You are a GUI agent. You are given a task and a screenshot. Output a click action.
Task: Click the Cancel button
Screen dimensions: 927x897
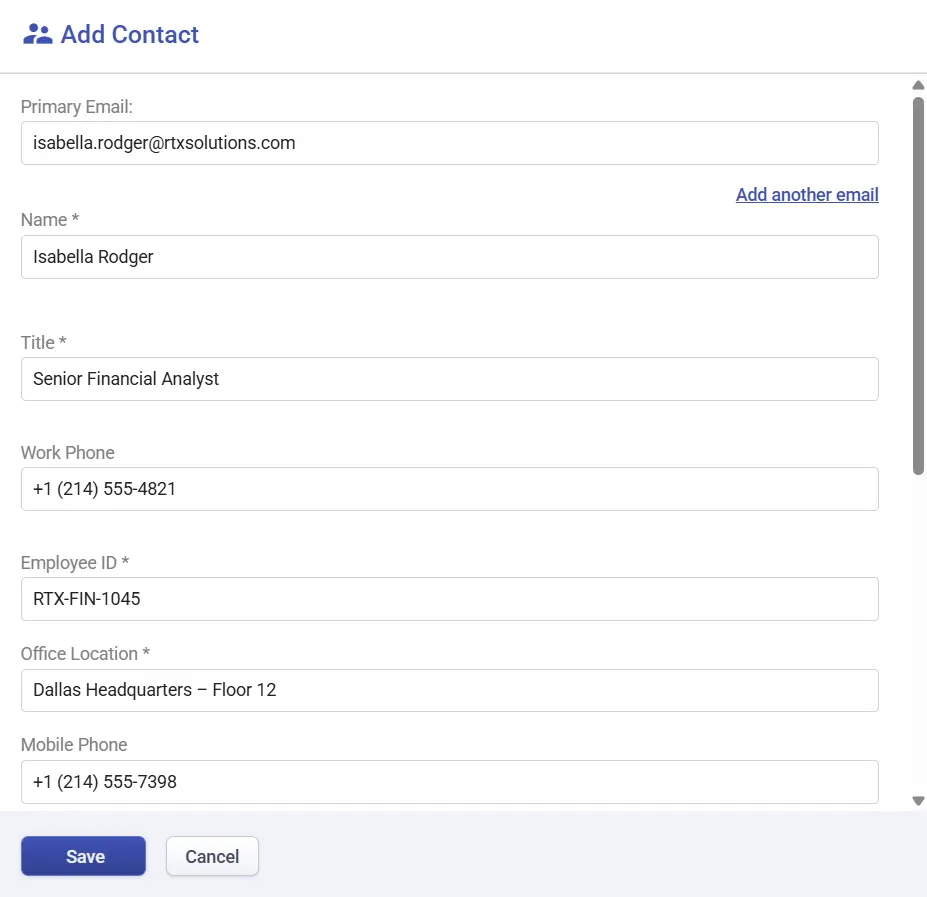(x=212, y=856)
